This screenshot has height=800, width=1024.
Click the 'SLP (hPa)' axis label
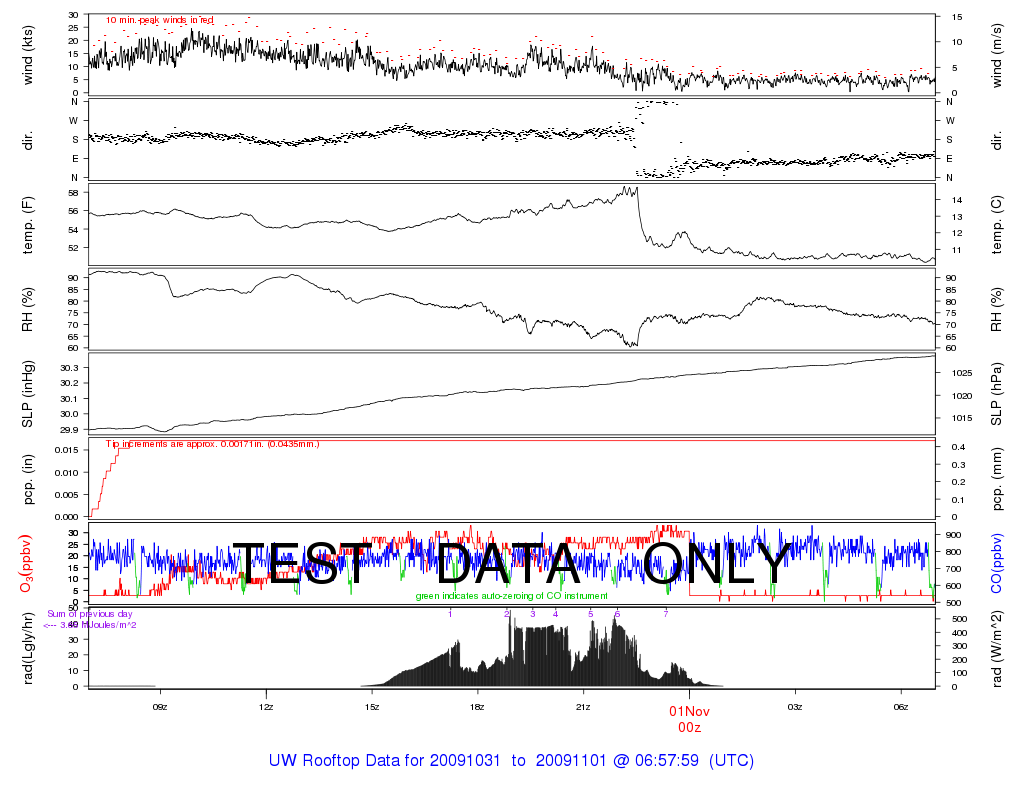pos(997,394)
